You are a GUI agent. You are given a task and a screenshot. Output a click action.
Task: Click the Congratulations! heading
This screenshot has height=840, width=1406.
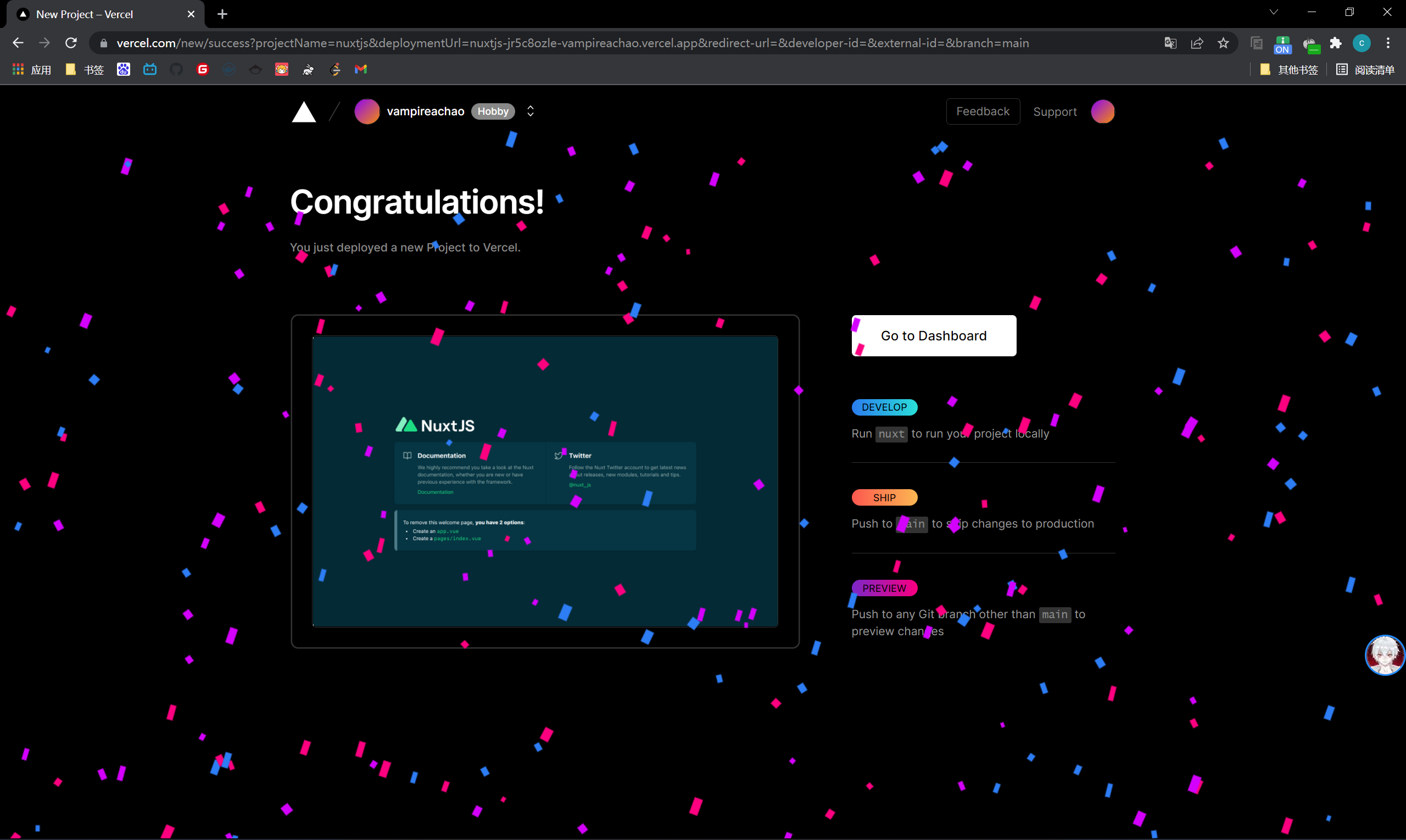coord(417,202)
